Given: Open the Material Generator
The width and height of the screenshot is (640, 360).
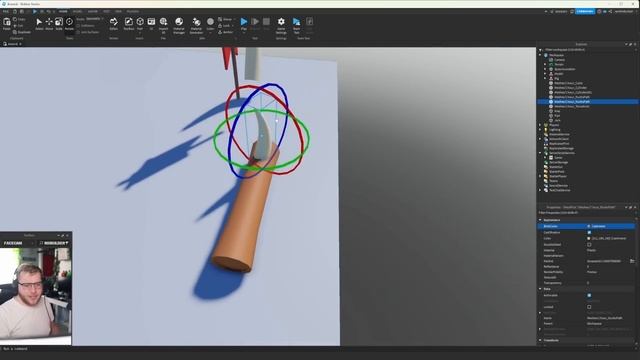Looking at the screenshot, I should coord(196,24).
